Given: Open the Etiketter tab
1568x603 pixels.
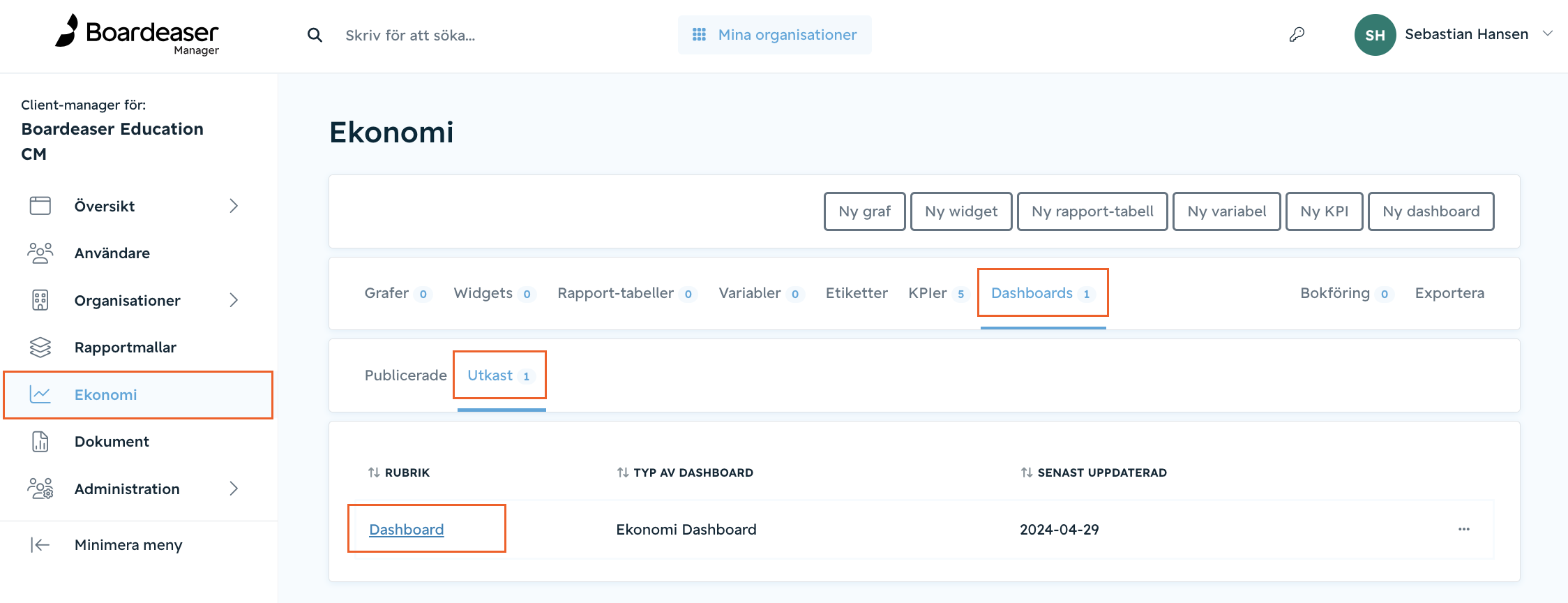Looking at the screenshot, I should click(x=857, y=293).
